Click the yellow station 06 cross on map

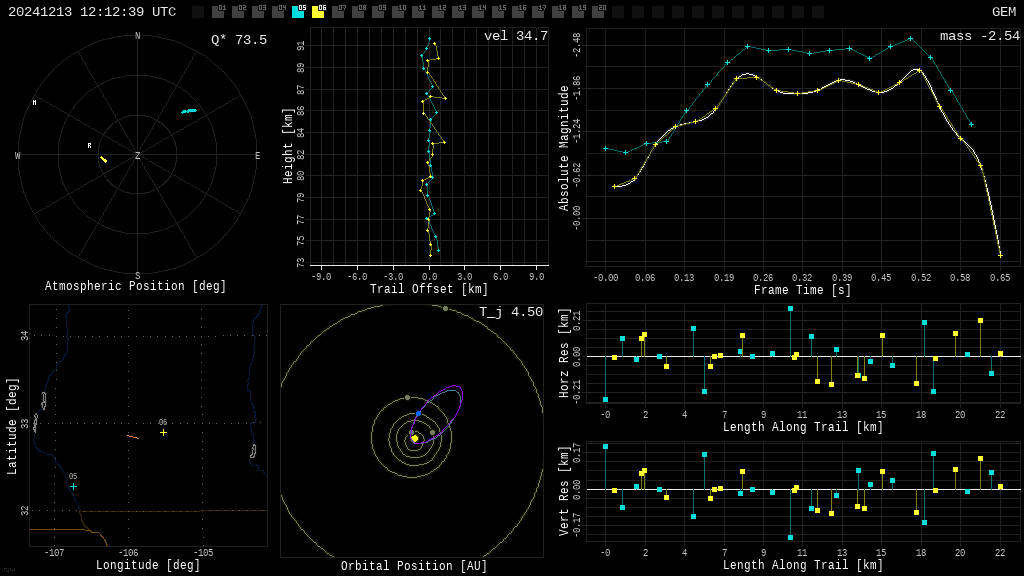[163, 432]
